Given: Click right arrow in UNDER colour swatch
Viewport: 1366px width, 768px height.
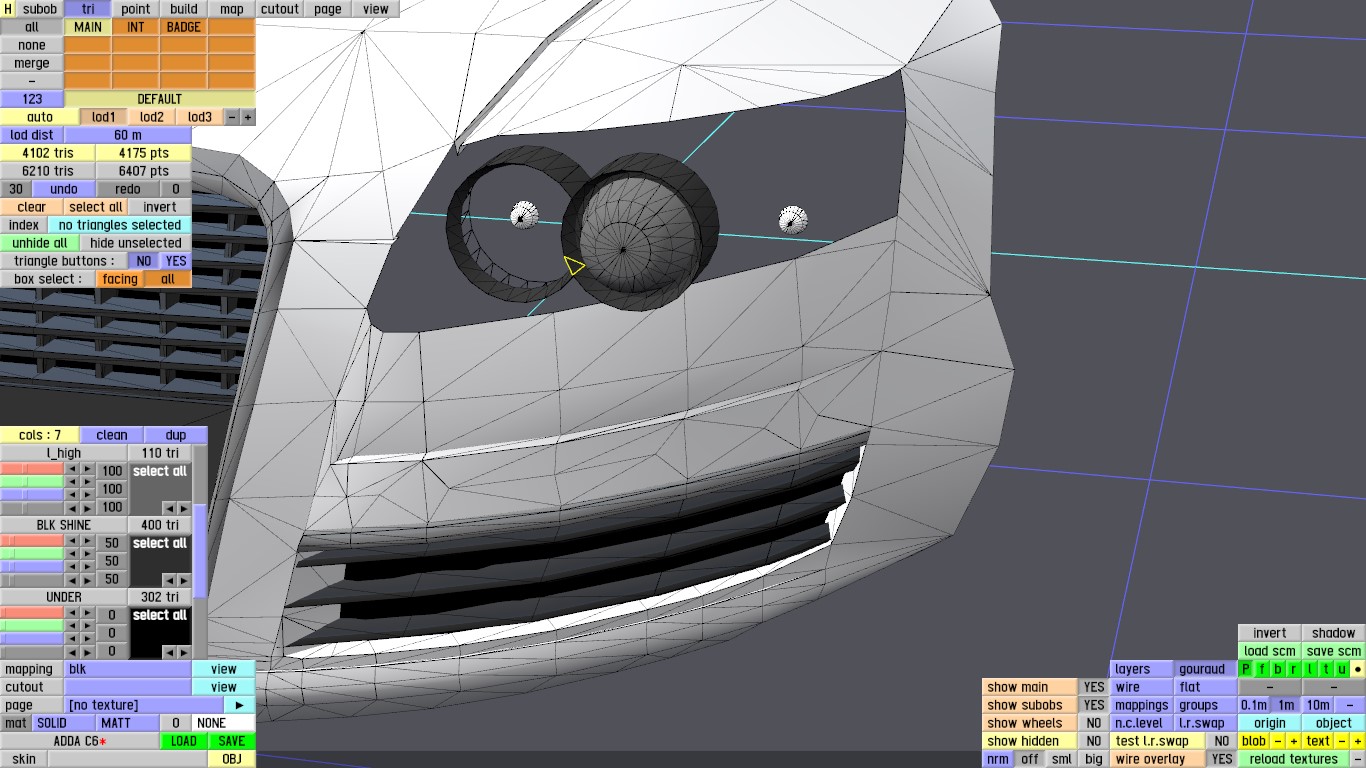Looking at the screenshot, I should (184, 652).
